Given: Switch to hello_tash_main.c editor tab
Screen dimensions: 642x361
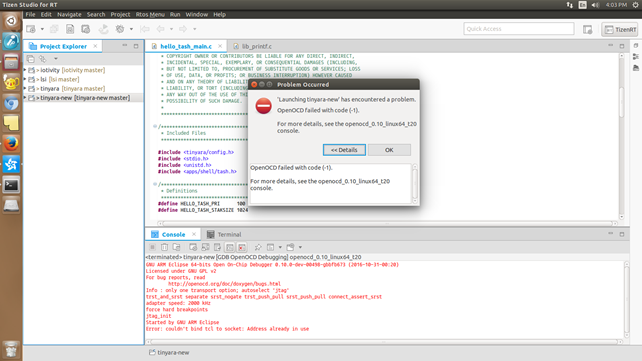Looking at the screenshot, I should [185, 46].
